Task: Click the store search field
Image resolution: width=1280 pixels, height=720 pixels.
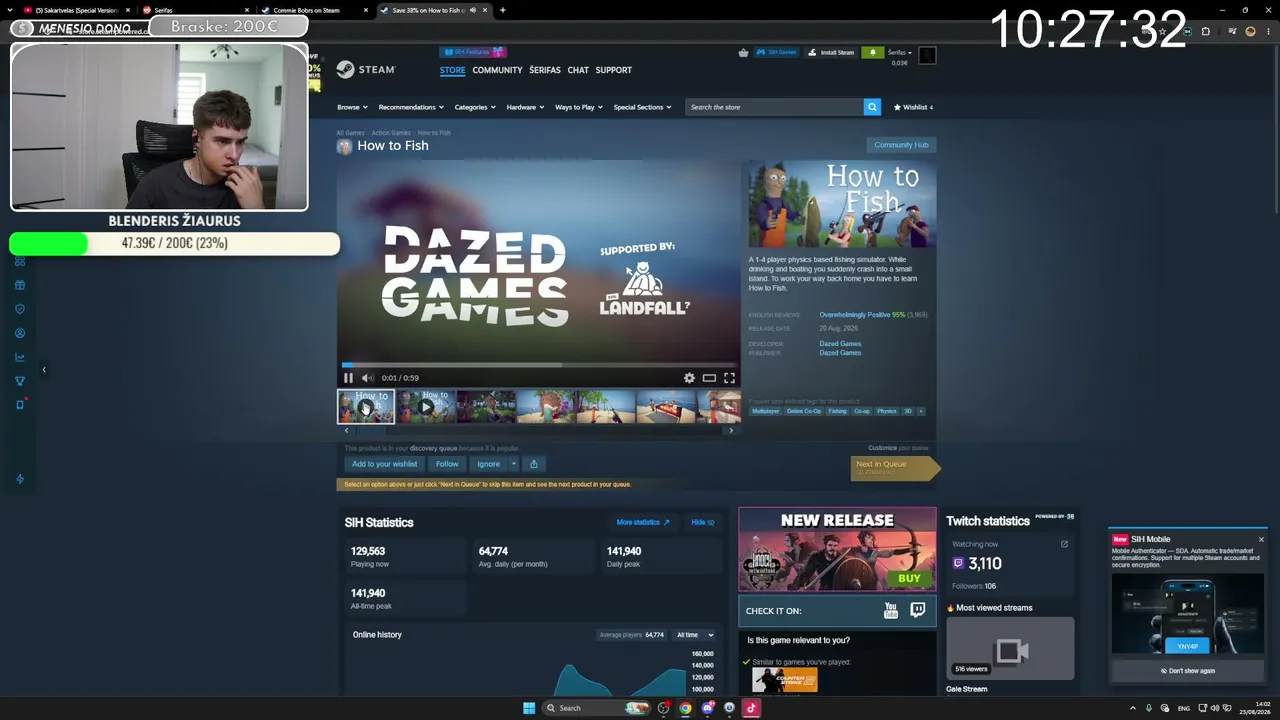Action: 774,107
